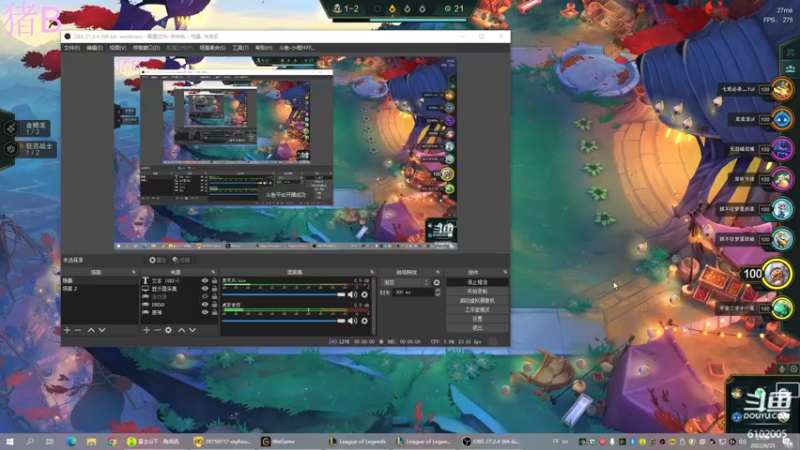Open taskbar search magnifier
800x450 pixels.
(30, 441)
